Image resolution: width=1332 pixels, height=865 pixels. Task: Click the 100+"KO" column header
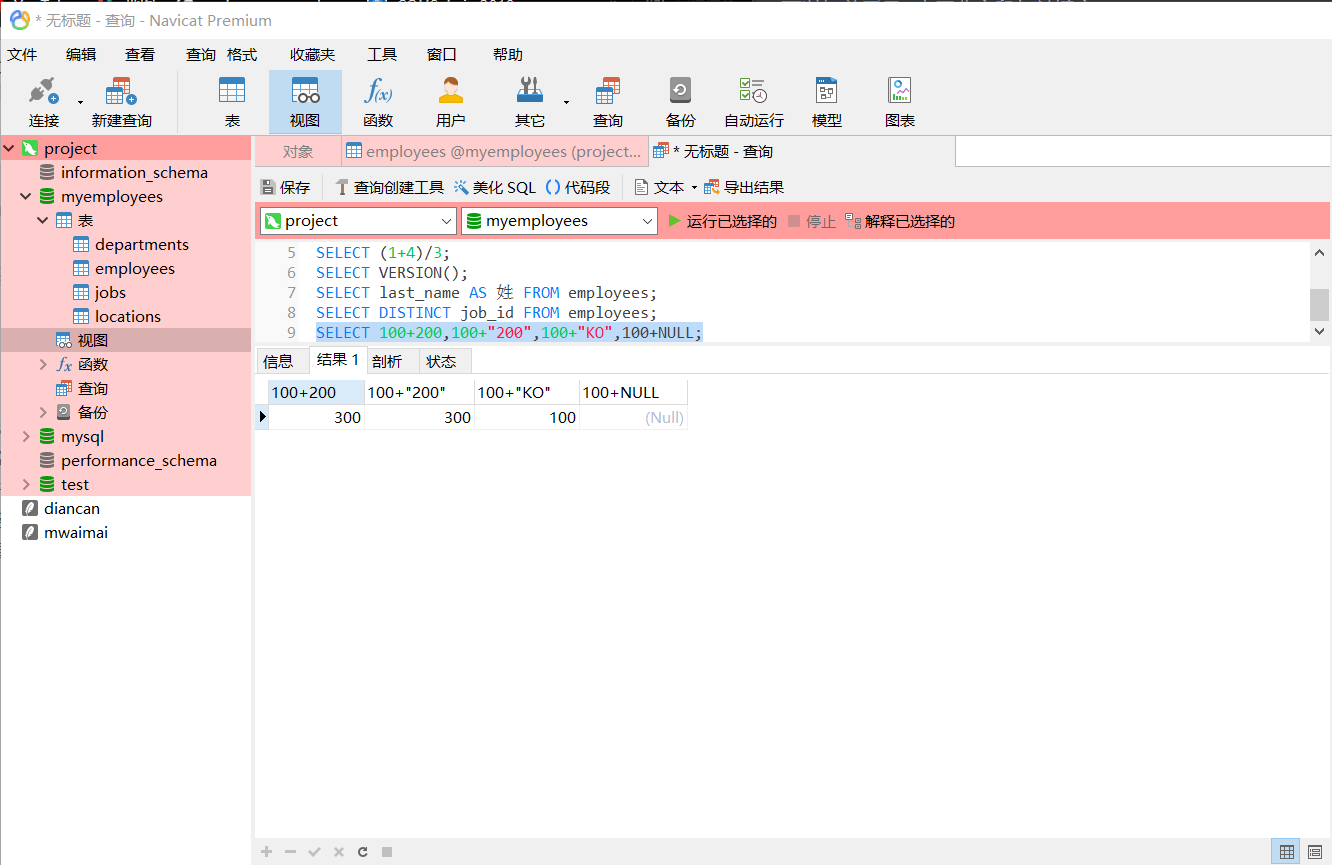tap(527, 392)
